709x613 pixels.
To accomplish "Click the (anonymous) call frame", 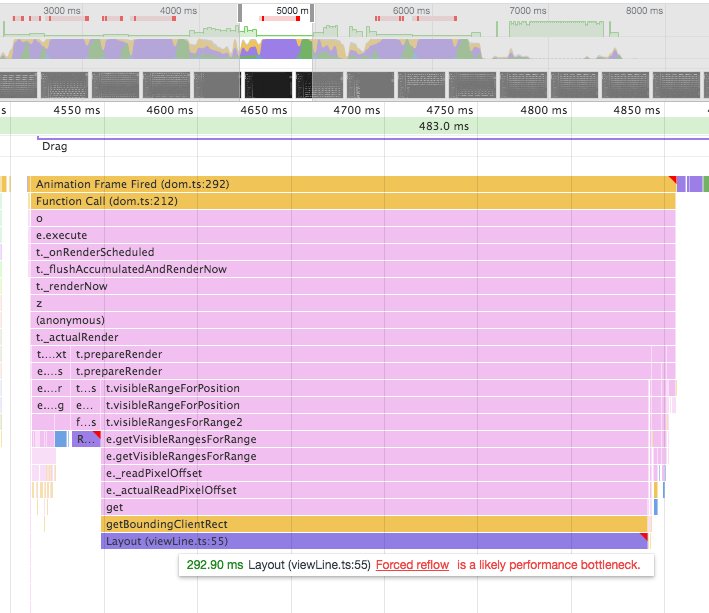I will pyautogui.click(x=353, y=320).
